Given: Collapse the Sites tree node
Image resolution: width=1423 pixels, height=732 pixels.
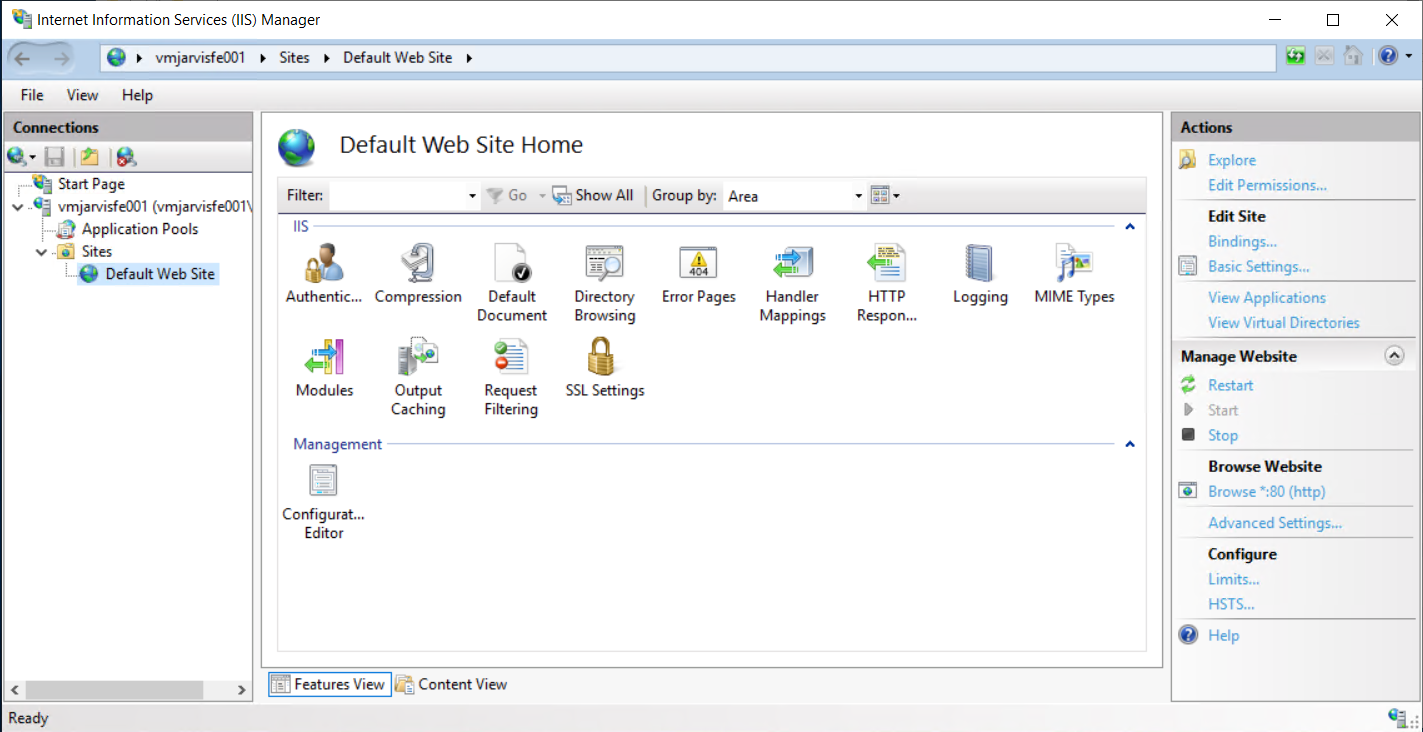Looking at the screenshot, I should pos(41,251).
